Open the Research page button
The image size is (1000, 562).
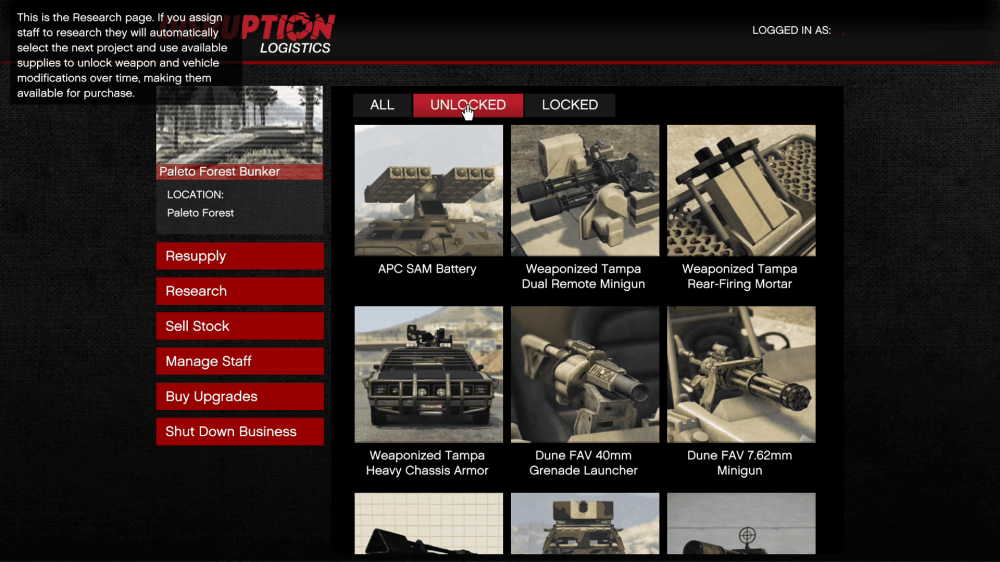pos(240,291)
